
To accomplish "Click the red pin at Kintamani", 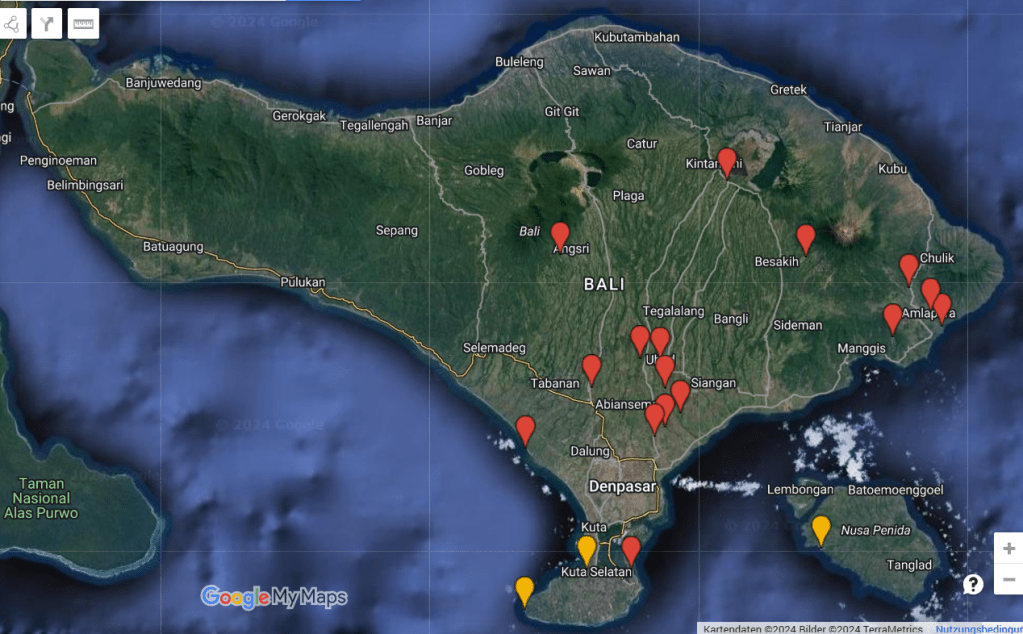I will [x=727, y=161].
